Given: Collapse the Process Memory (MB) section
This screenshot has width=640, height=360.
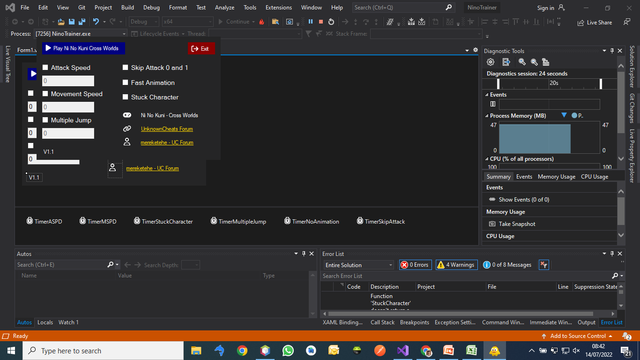Looking at the screenshot, I should point(487,116).
